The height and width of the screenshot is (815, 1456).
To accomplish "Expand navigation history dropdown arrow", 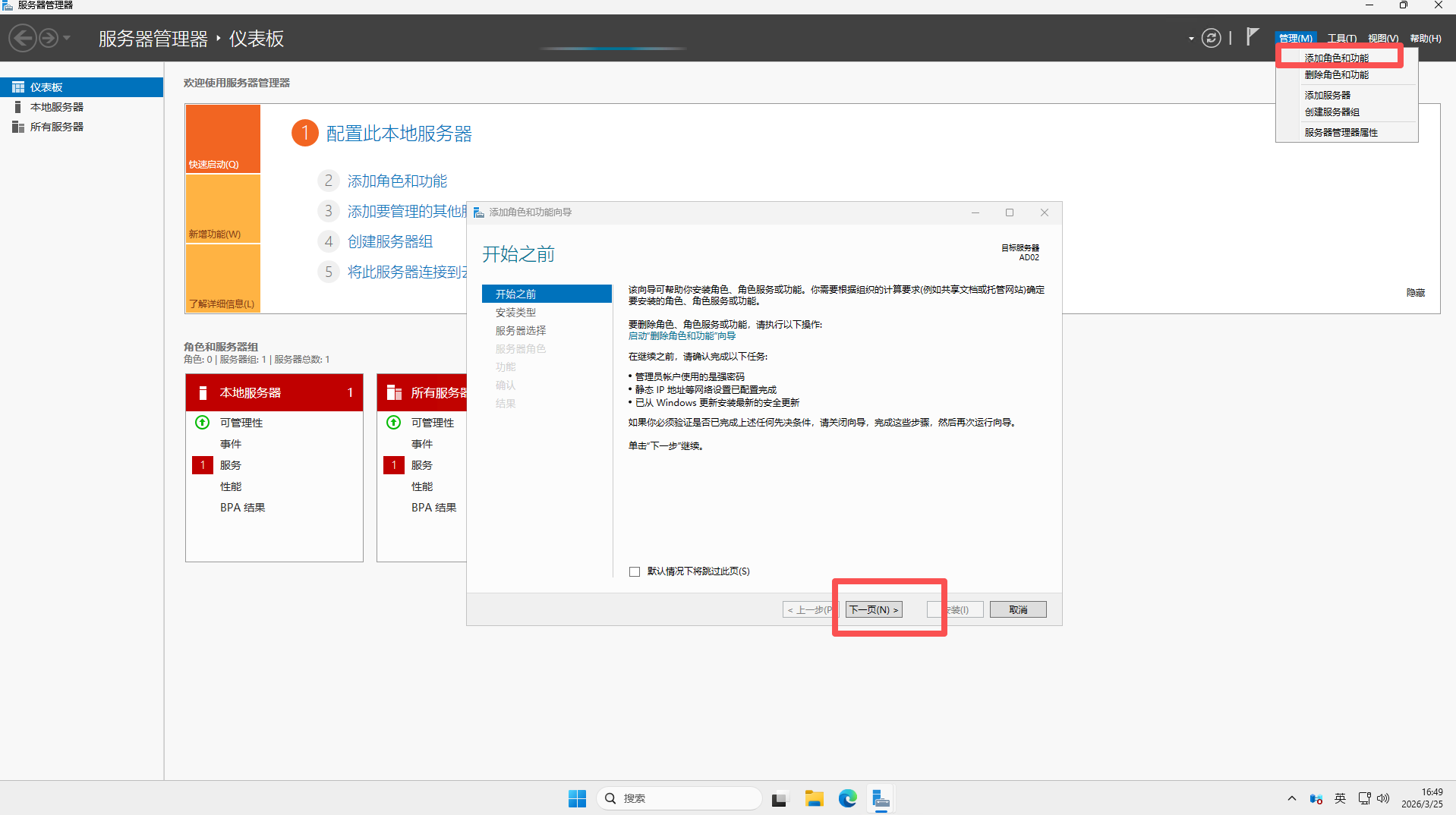I will [67, 38].
